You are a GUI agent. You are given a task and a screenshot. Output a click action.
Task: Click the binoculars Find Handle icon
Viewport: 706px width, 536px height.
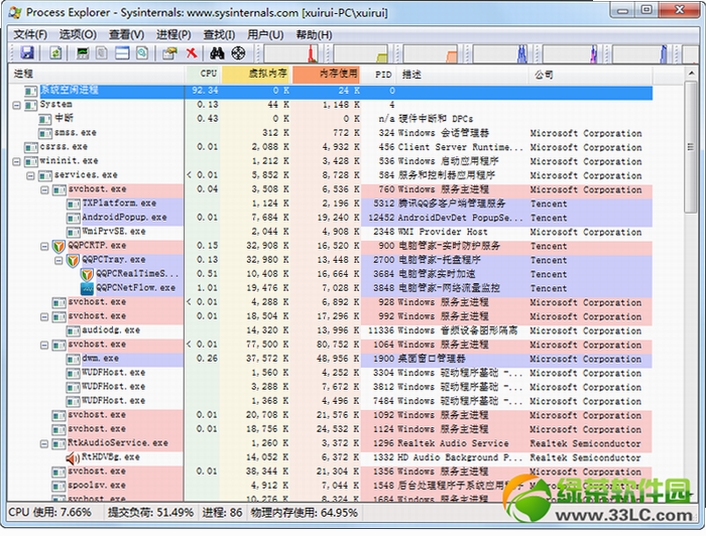[x=217, y=53]
